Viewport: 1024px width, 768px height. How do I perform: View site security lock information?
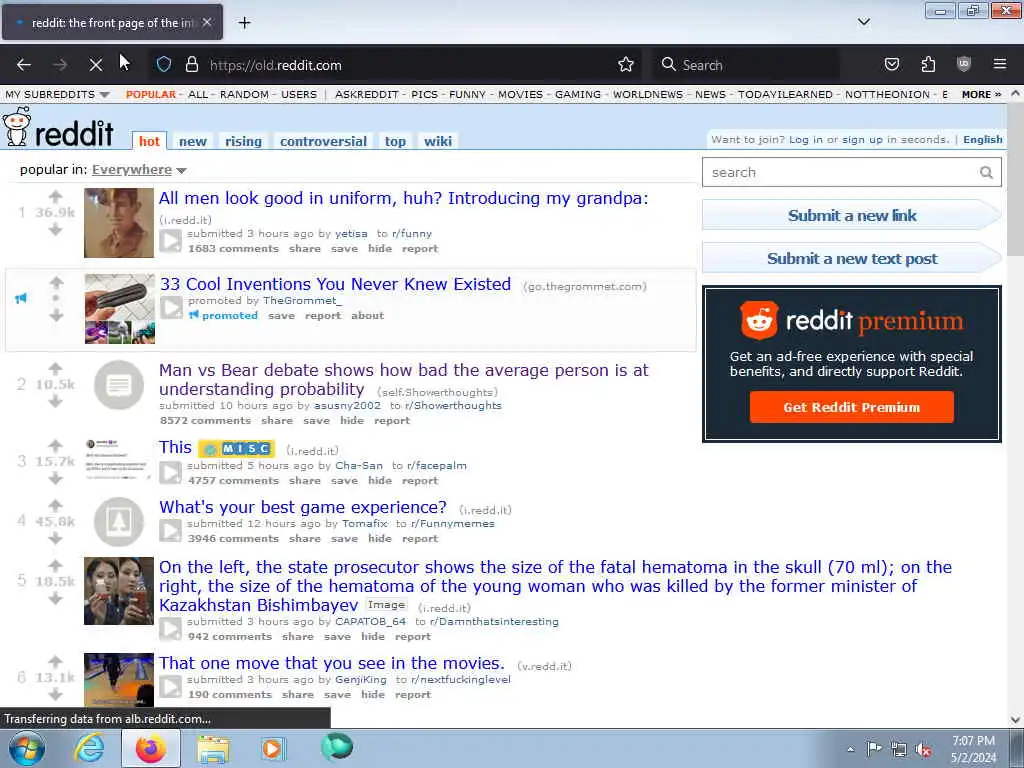tap(191, 65)
